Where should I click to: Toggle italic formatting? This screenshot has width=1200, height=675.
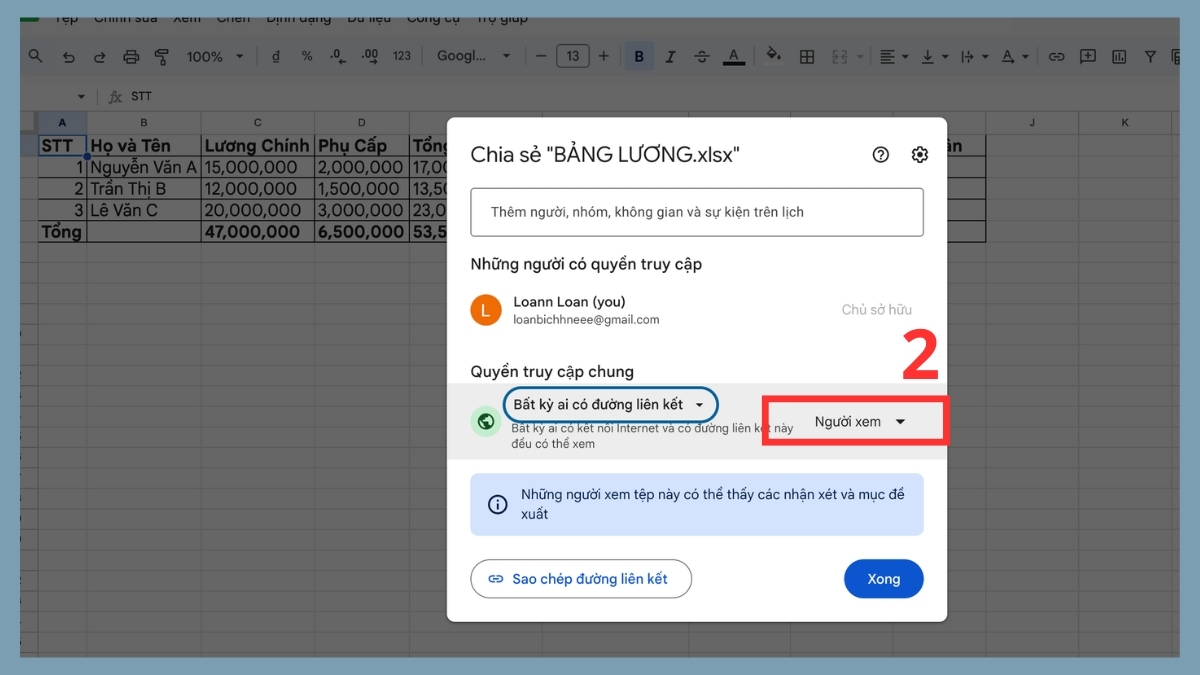pos(671,56)
